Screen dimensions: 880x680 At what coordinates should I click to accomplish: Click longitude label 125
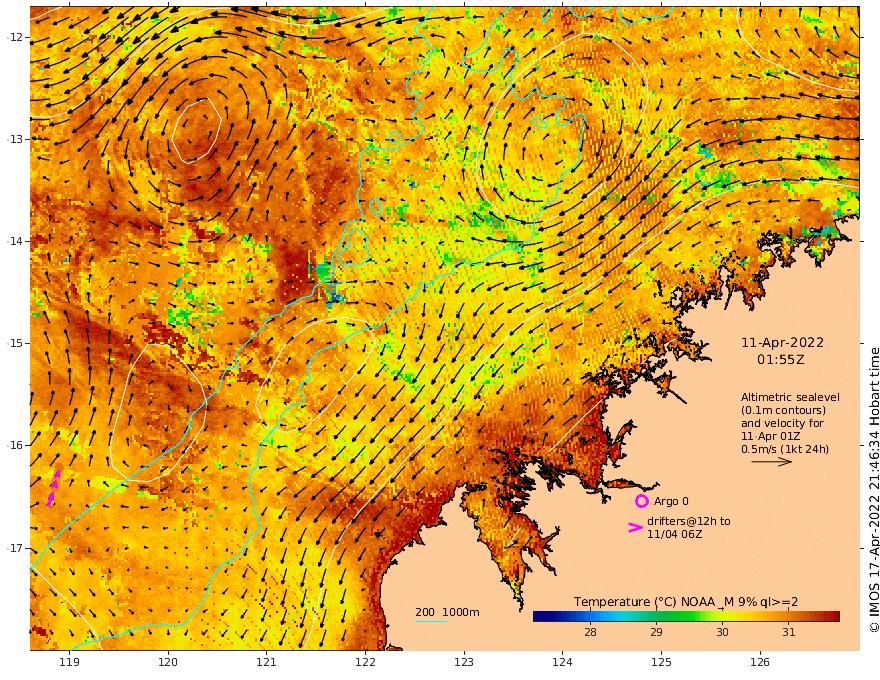(662, 662)
